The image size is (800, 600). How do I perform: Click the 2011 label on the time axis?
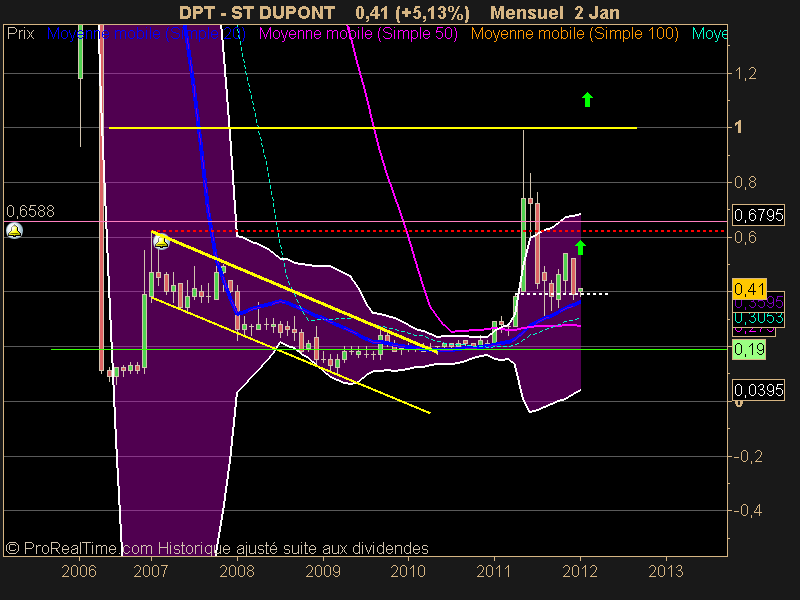(x=494, y=571)
